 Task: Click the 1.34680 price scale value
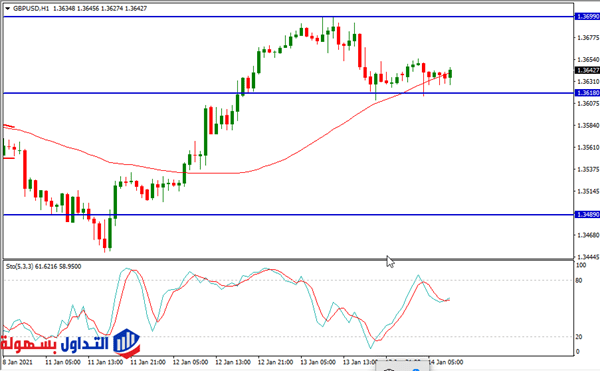(x=588, y=235)
